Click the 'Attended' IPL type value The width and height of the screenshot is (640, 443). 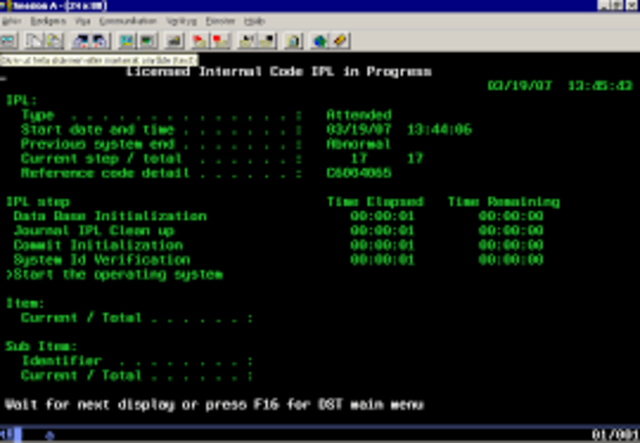(359, 115)
